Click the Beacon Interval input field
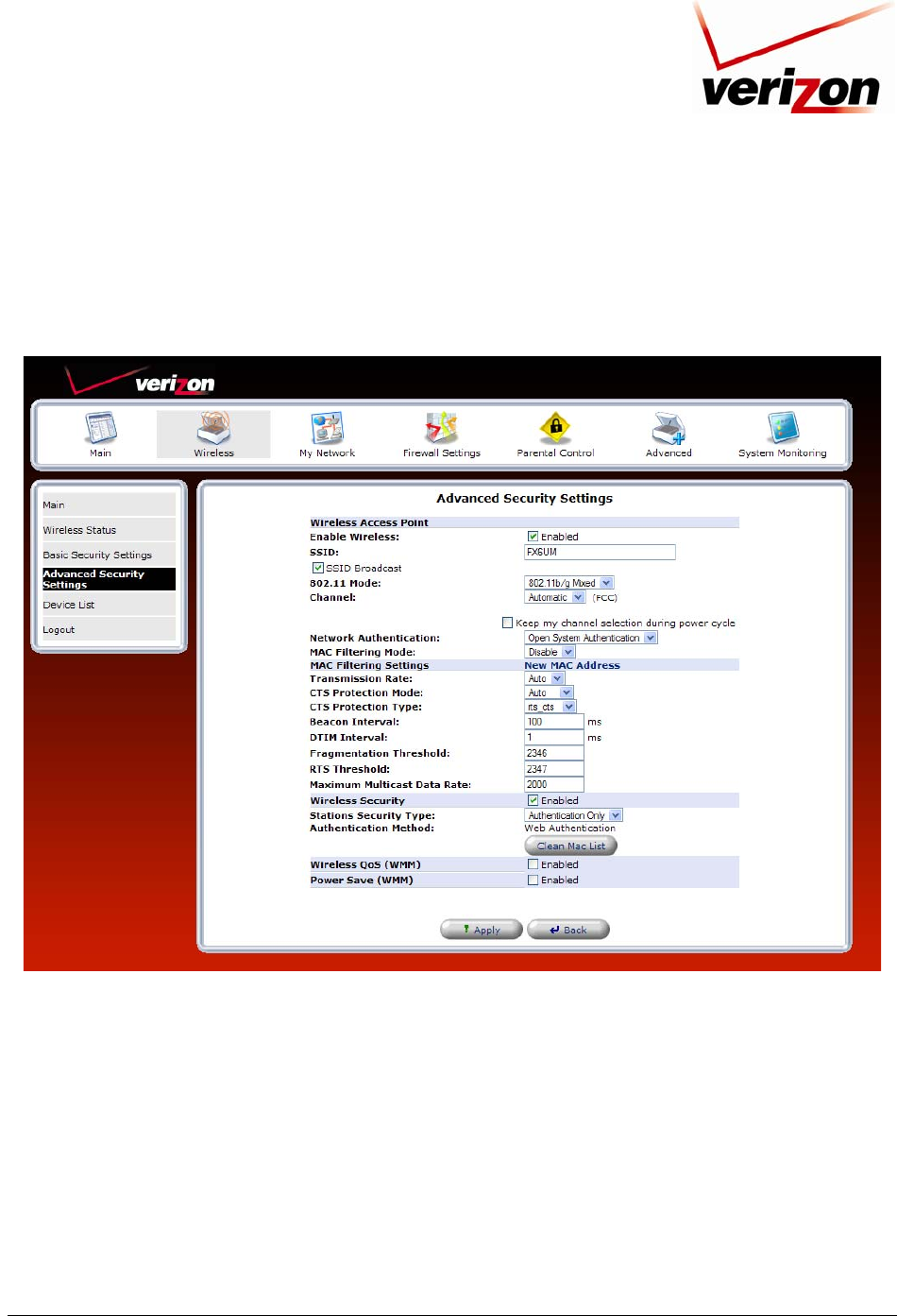897x1316 pixels. (554, 722)
